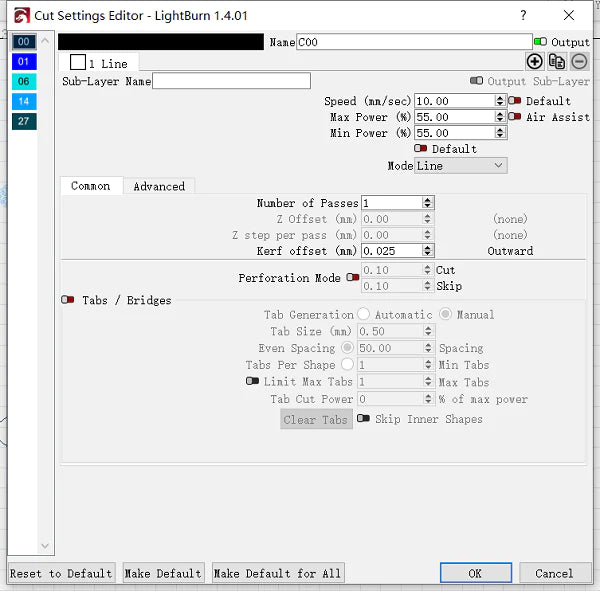The height and width of the screenshot is (591, 600).
Task: Adjust Perforation Cut spinner arrows
Action: click(427, 270)
